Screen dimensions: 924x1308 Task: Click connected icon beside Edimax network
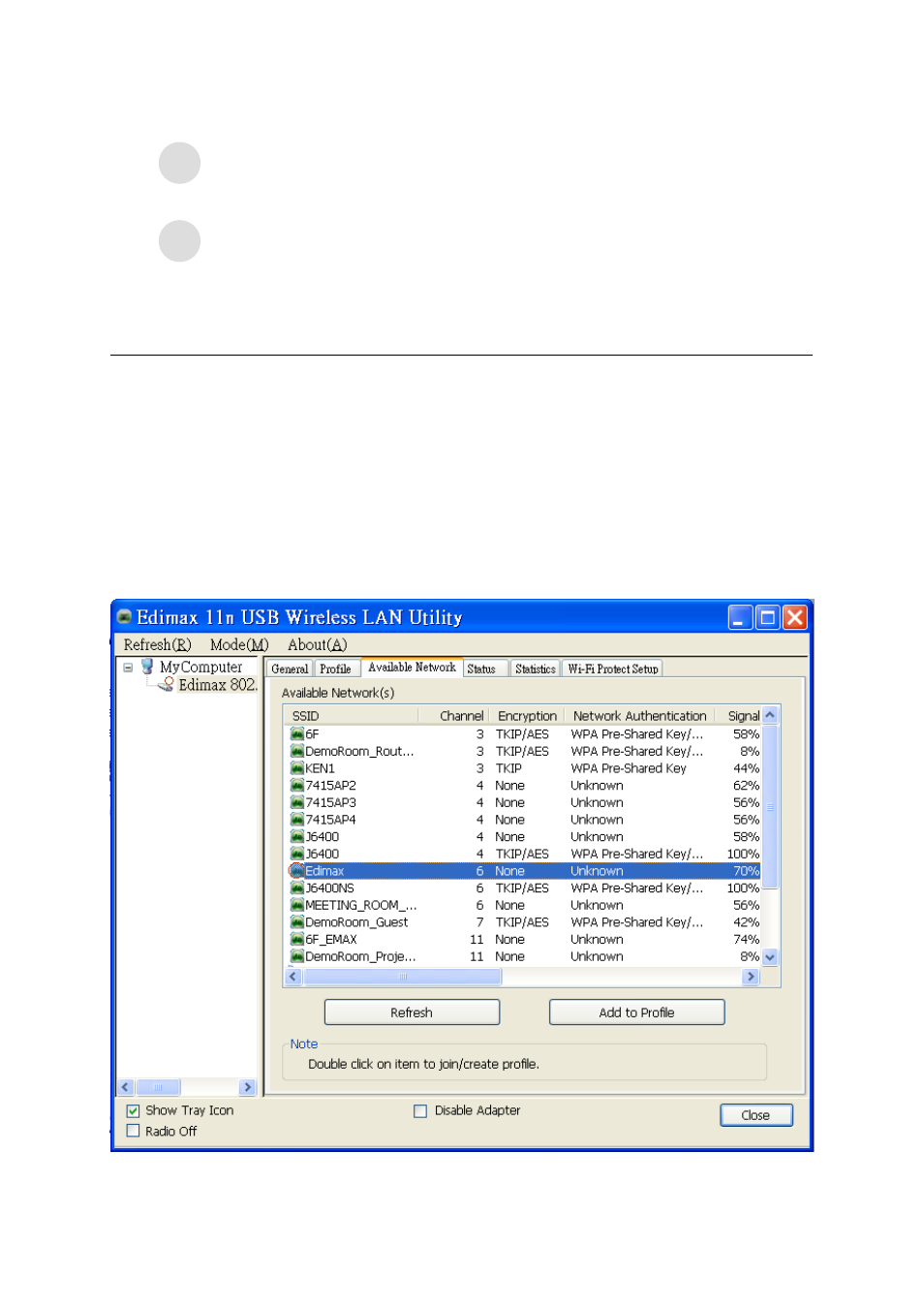point(297,870)
